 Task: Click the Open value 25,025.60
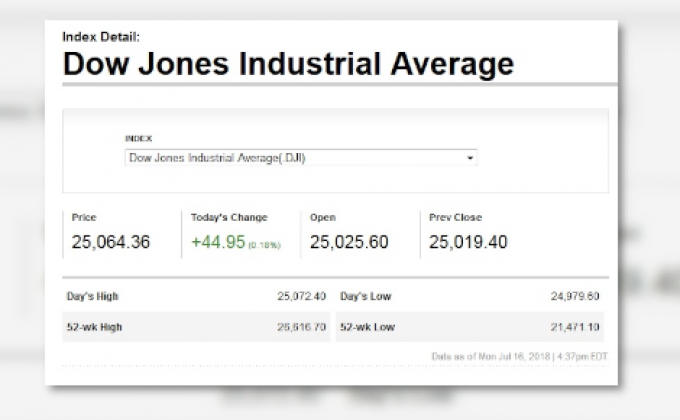pos(349,242)
